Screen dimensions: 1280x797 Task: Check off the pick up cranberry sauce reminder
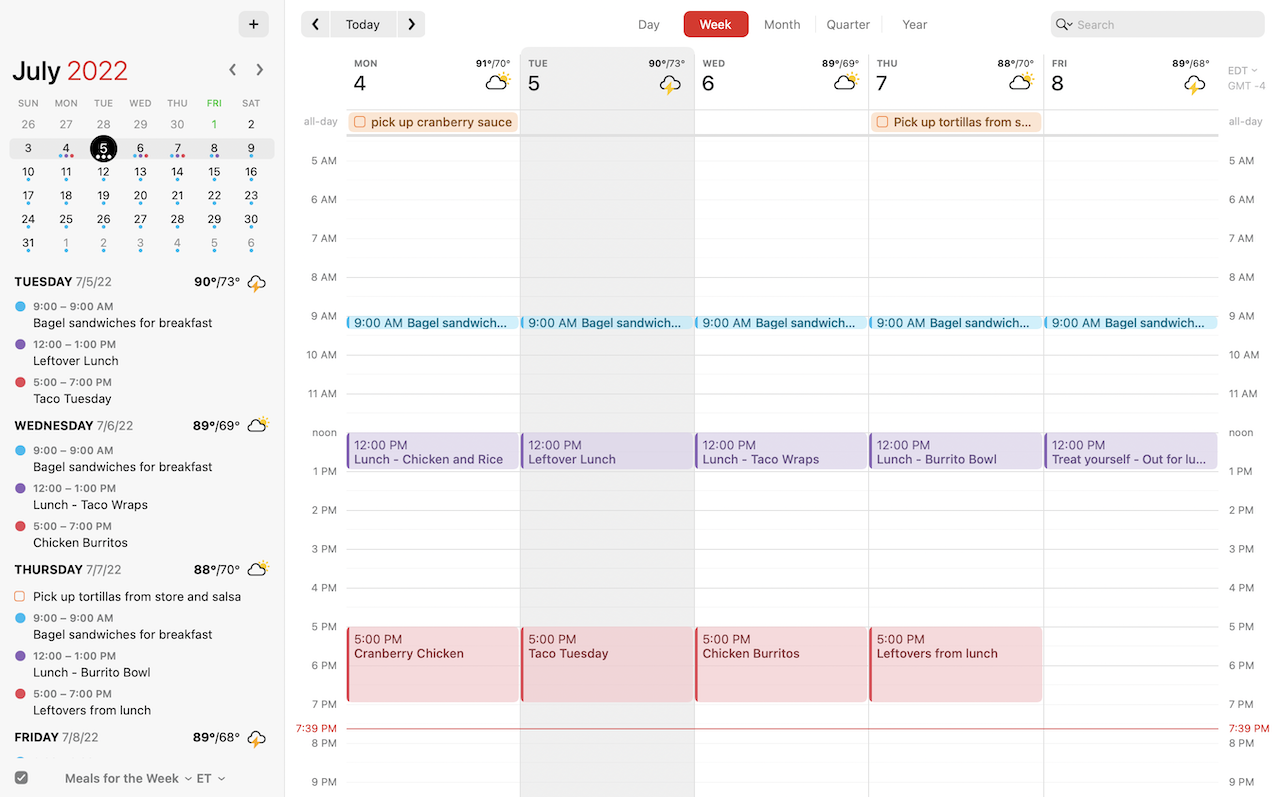pos(360,122)
